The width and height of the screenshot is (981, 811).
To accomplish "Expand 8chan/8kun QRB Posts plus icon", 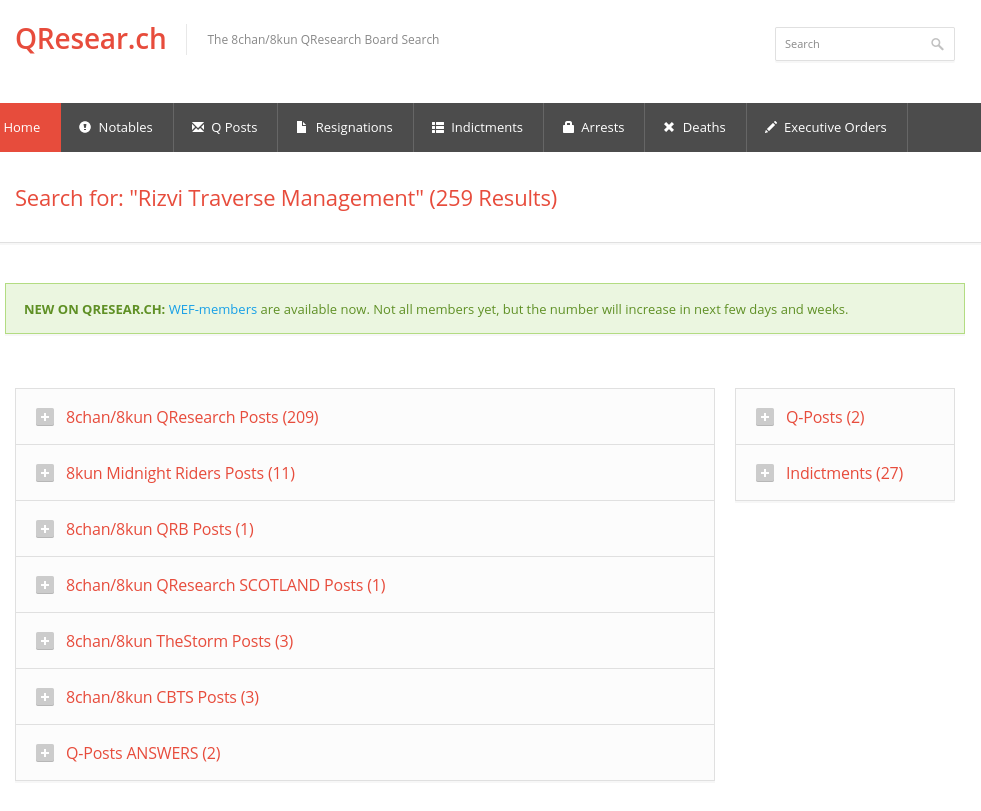I will coord(45,529).
